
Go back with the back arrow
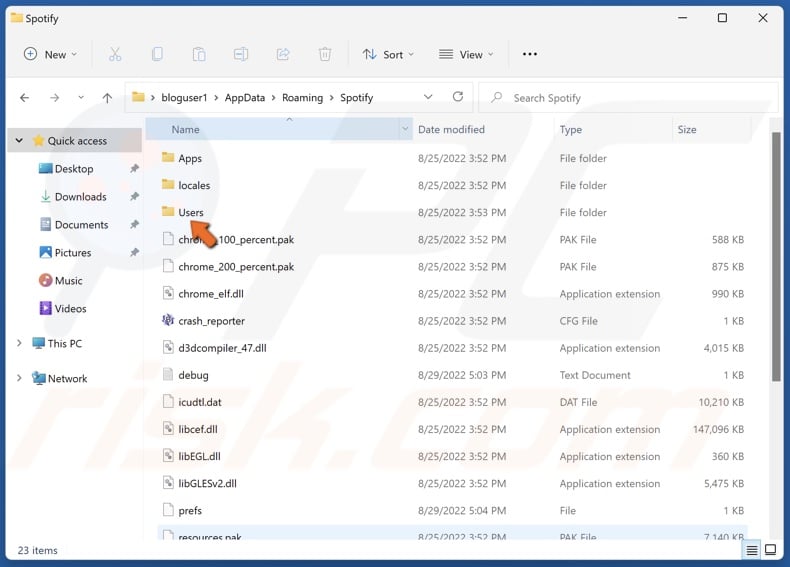point(24,98)
